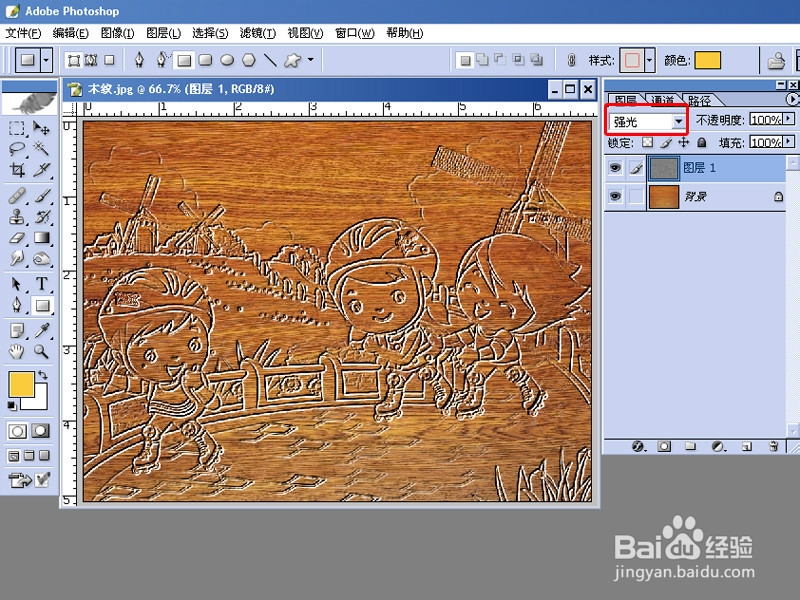Open the 不透明度 opacity slider arrow
The height and width of the screenshot is (600, 800).
789,119
